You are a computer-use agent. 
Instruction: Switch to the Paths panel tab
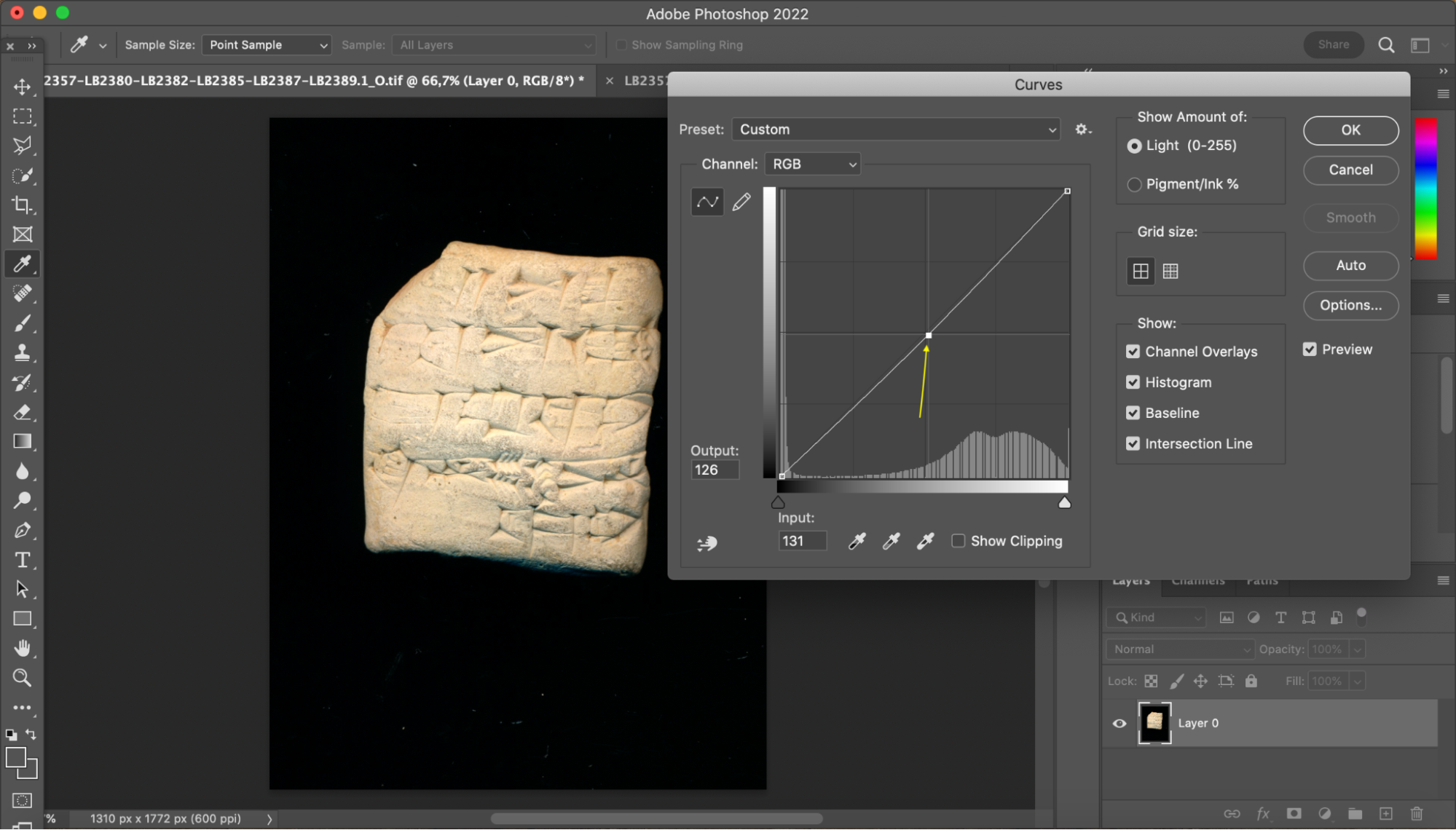pos(1262,581)
